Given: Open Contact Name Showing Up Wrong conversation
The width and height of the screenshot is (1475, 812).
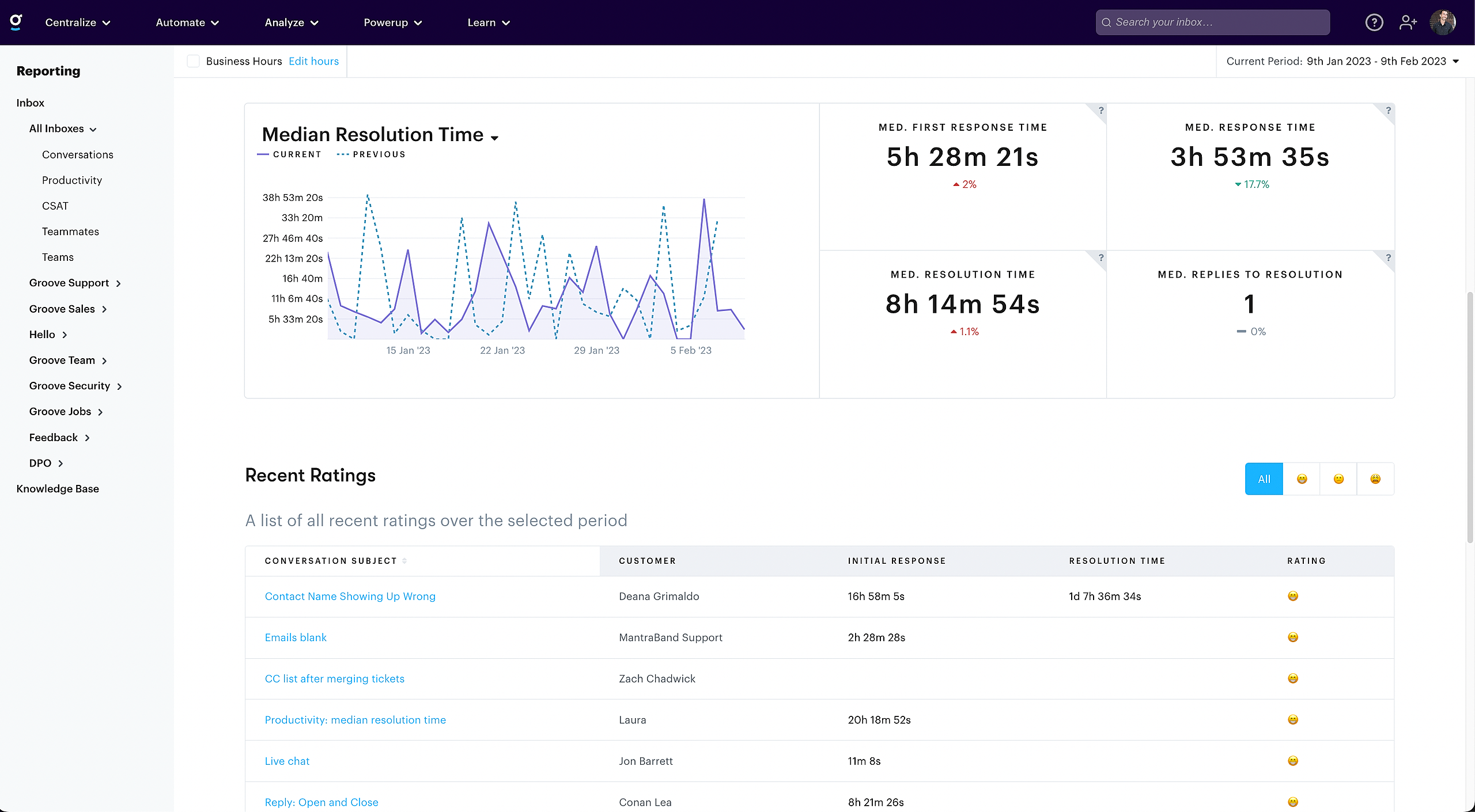Looking at the screenshot, I should (350, 596).
